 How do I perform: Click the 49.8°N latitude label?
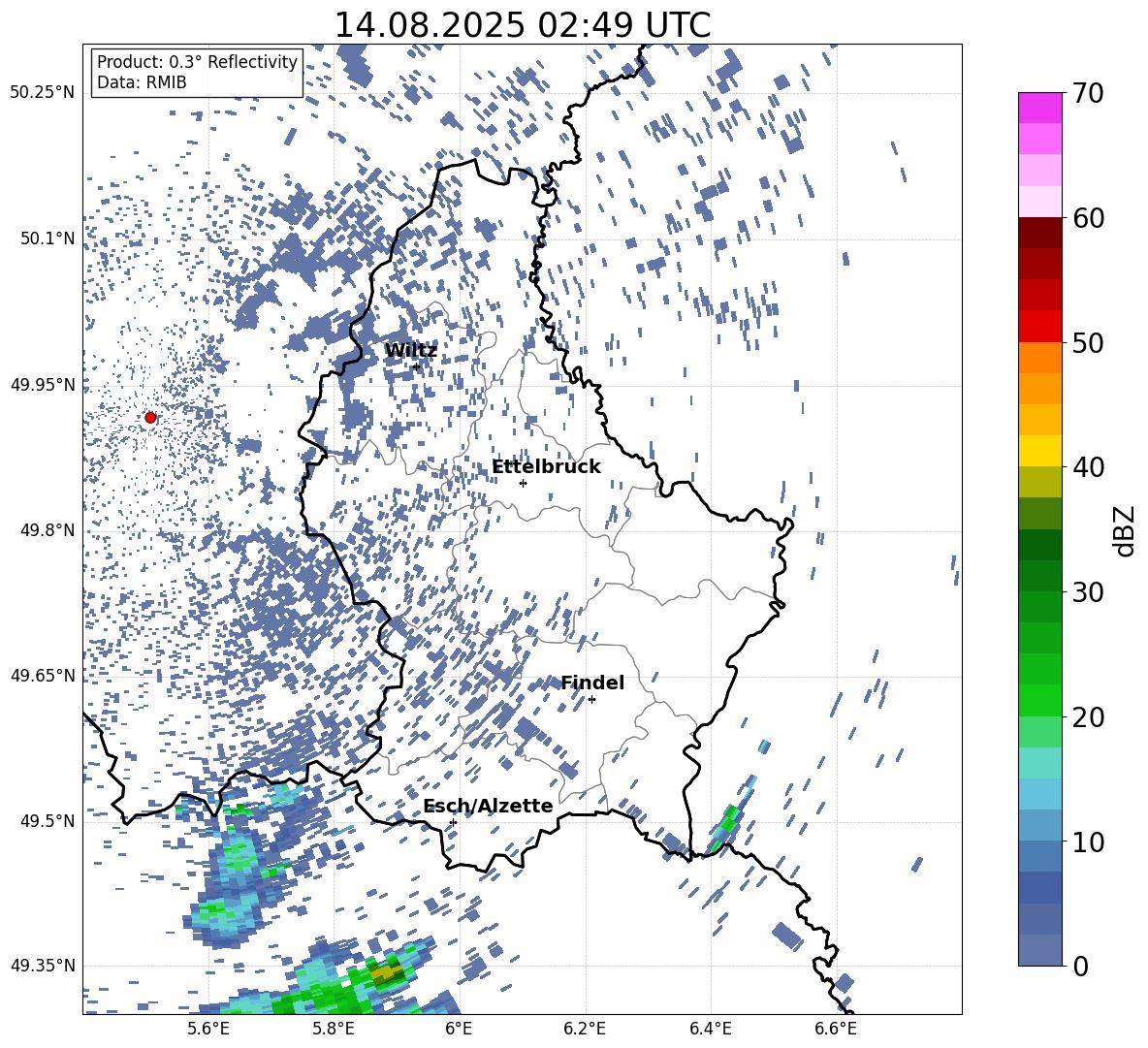click(x=48, y=530)
